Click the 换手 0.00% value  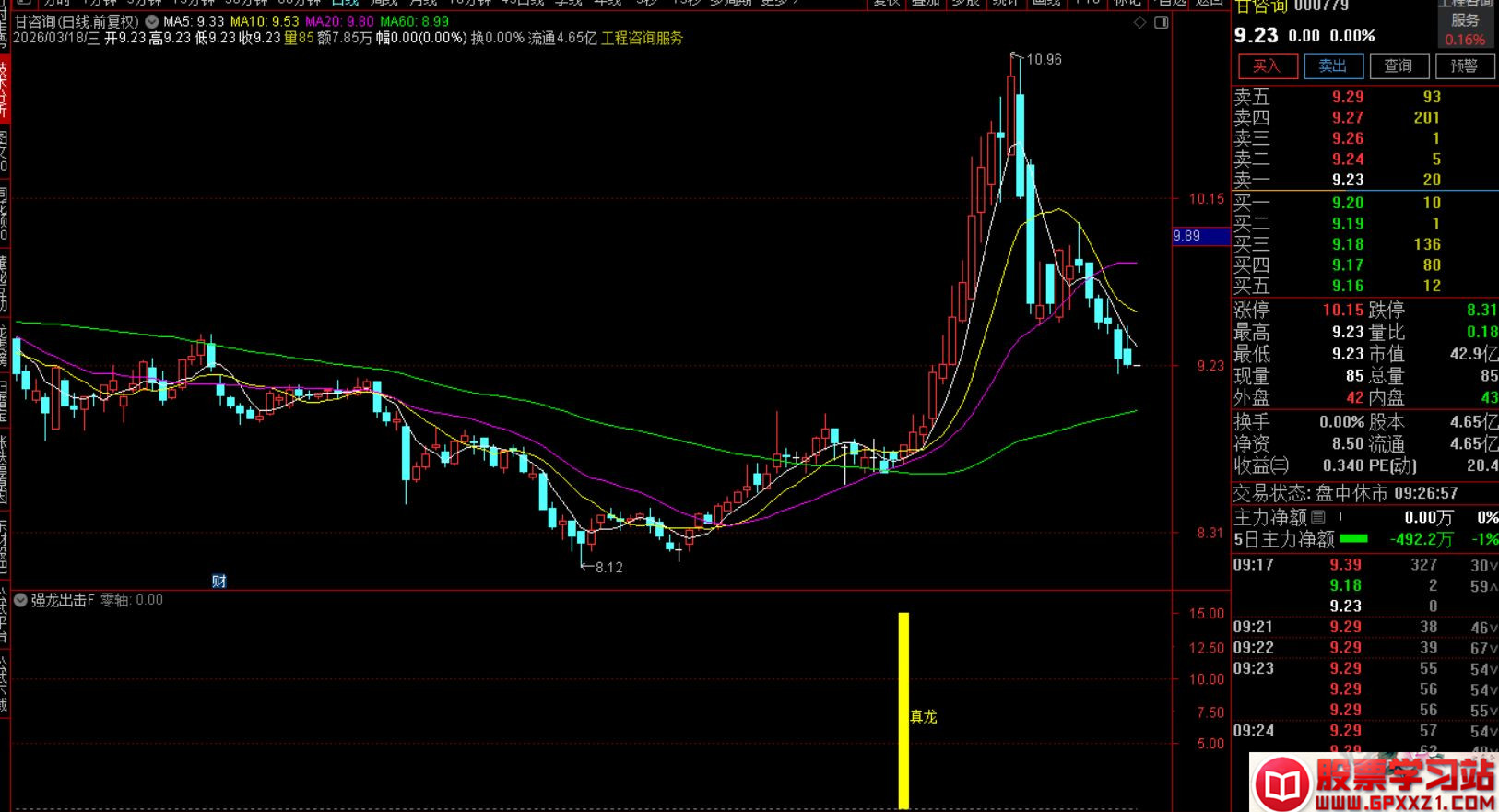pos(1341,422)
